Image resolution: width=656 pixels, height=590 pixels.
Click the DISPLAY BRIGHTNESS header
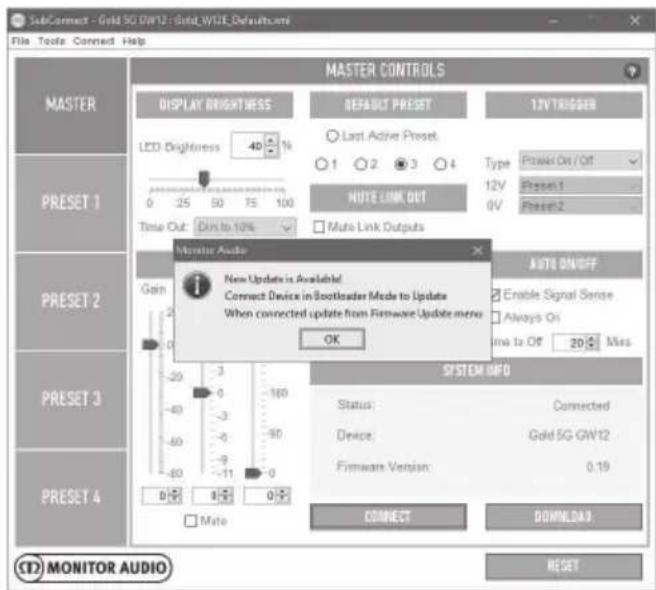pos(215,105)
